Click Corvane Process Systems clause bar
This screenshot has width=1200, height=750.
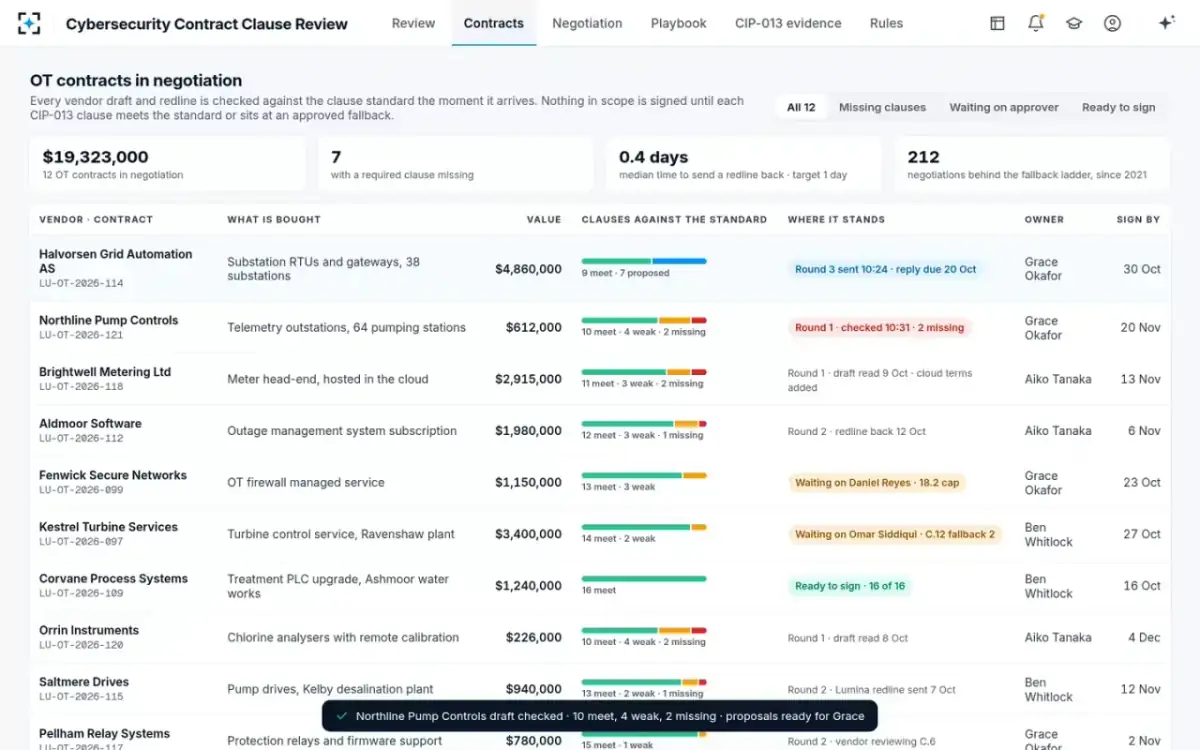click(x=644, y=578)
